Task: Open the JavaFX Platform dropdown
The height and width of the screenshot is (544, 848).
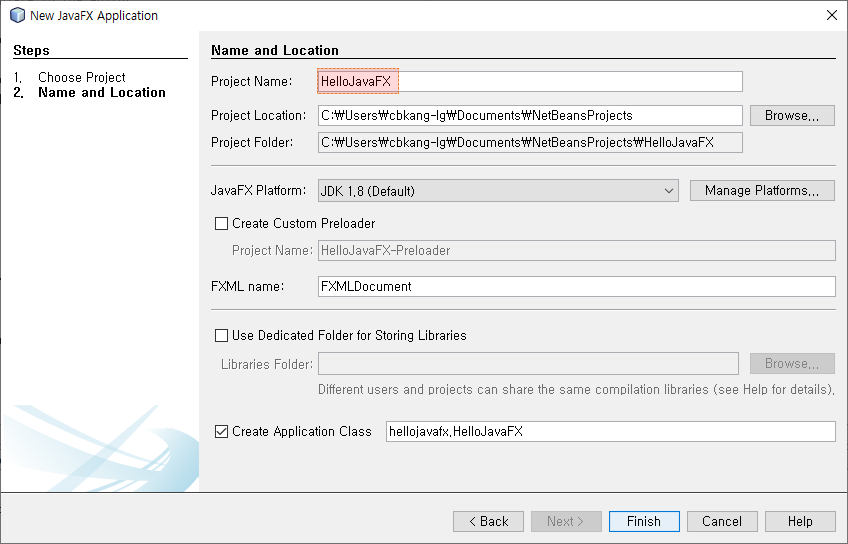Action: [x=498, y=191]
